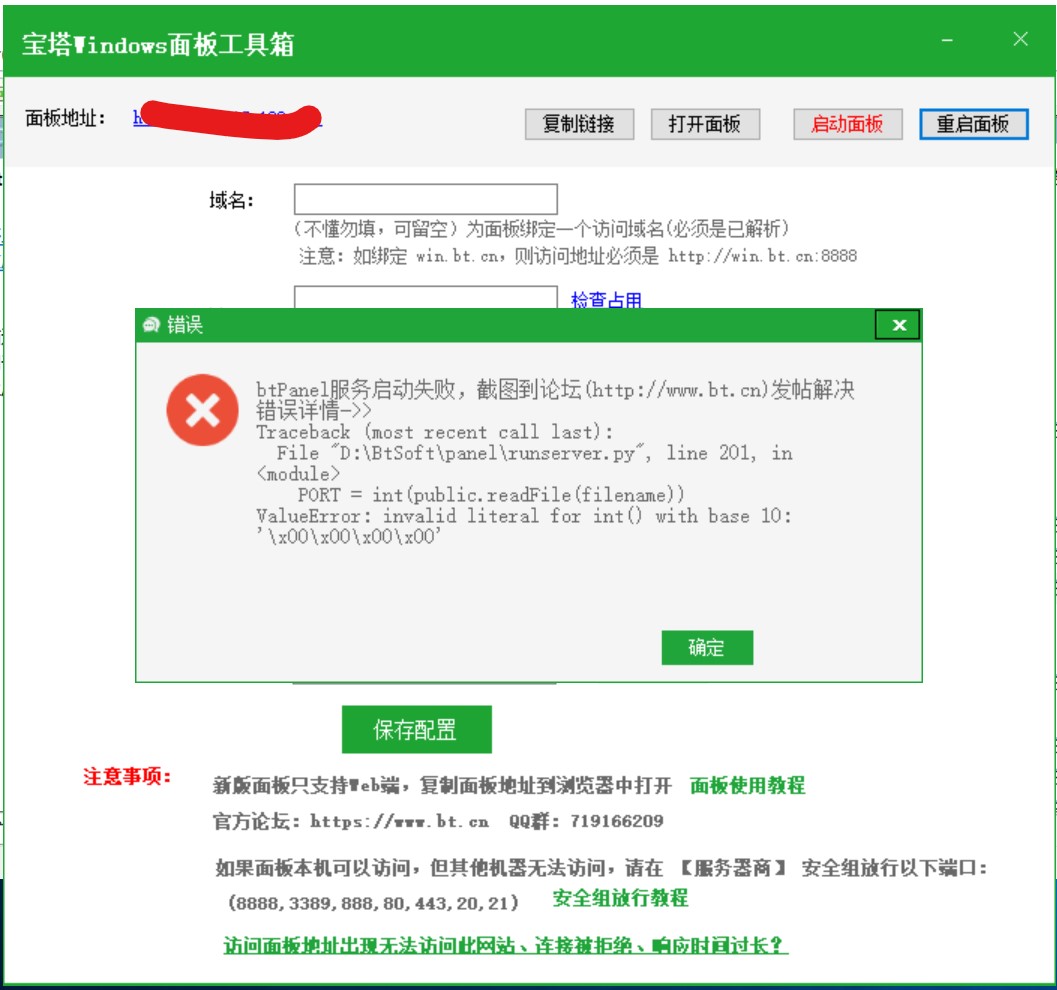This screenshot has width=1057, height=990.
Task: Click the 'PORT = int(public.readFile(filename))' line
Action: point(491,495)
